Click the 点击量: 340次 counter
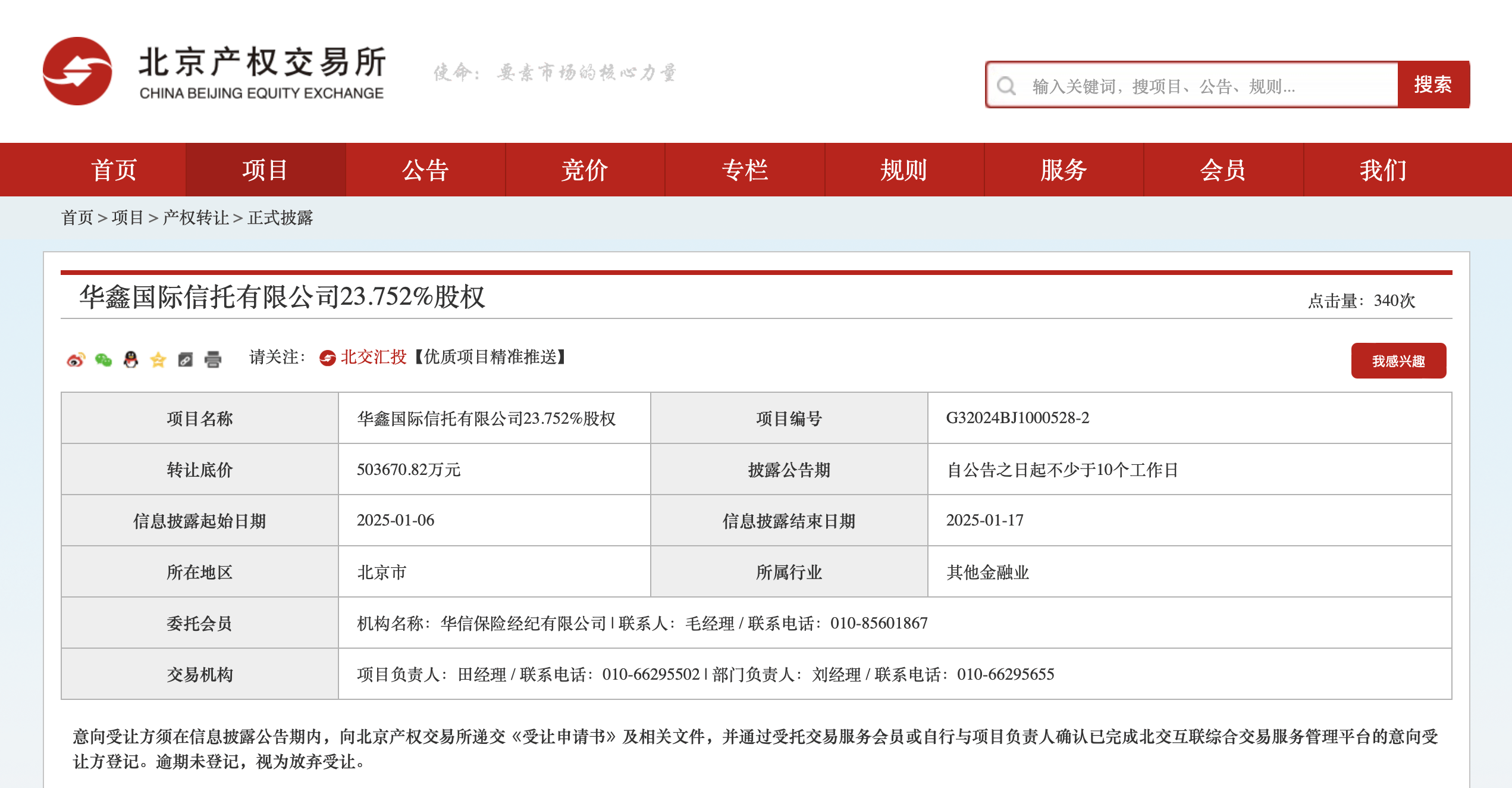1512x788 pixels. click(1362, 301)
